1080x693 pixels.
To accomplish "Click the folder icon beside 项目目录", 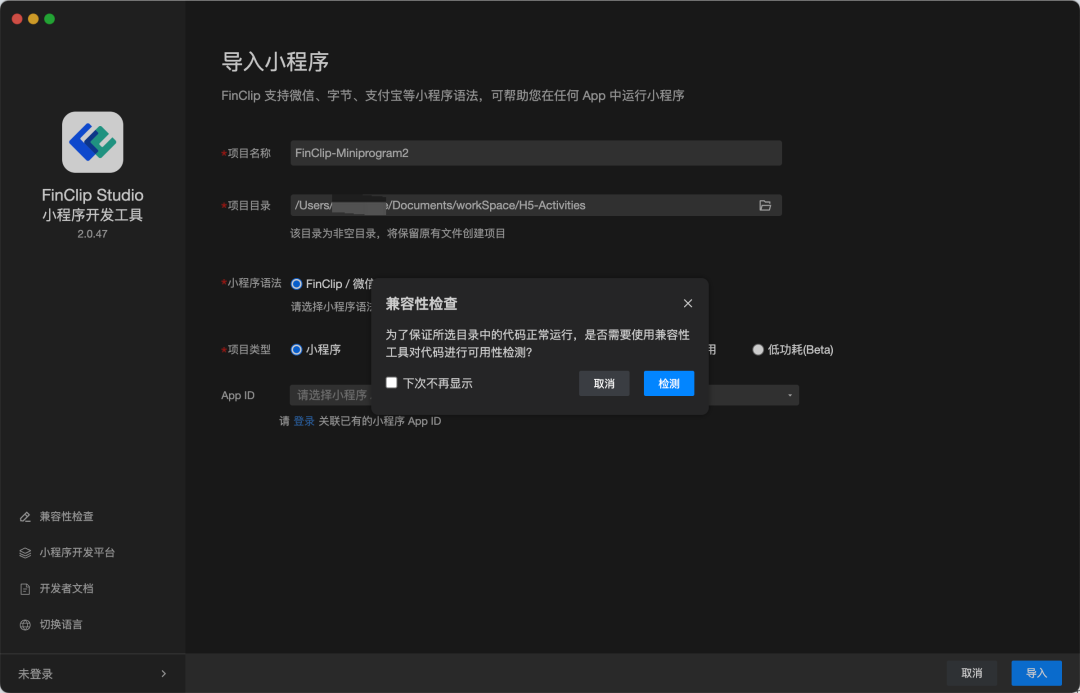I will click(765, 205).
